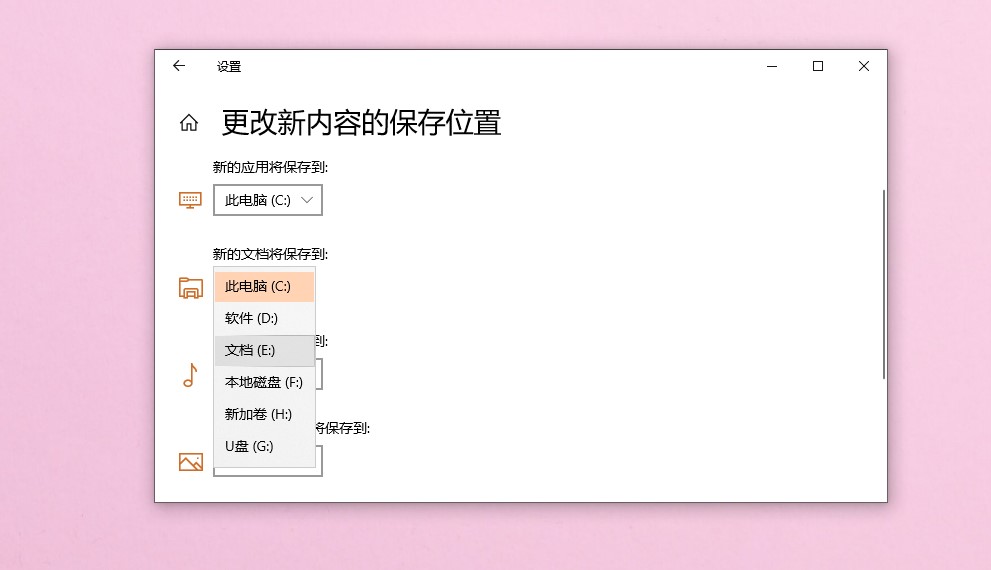Click the 更改新内容的保存位置 page heading

(x=362, y=123)
